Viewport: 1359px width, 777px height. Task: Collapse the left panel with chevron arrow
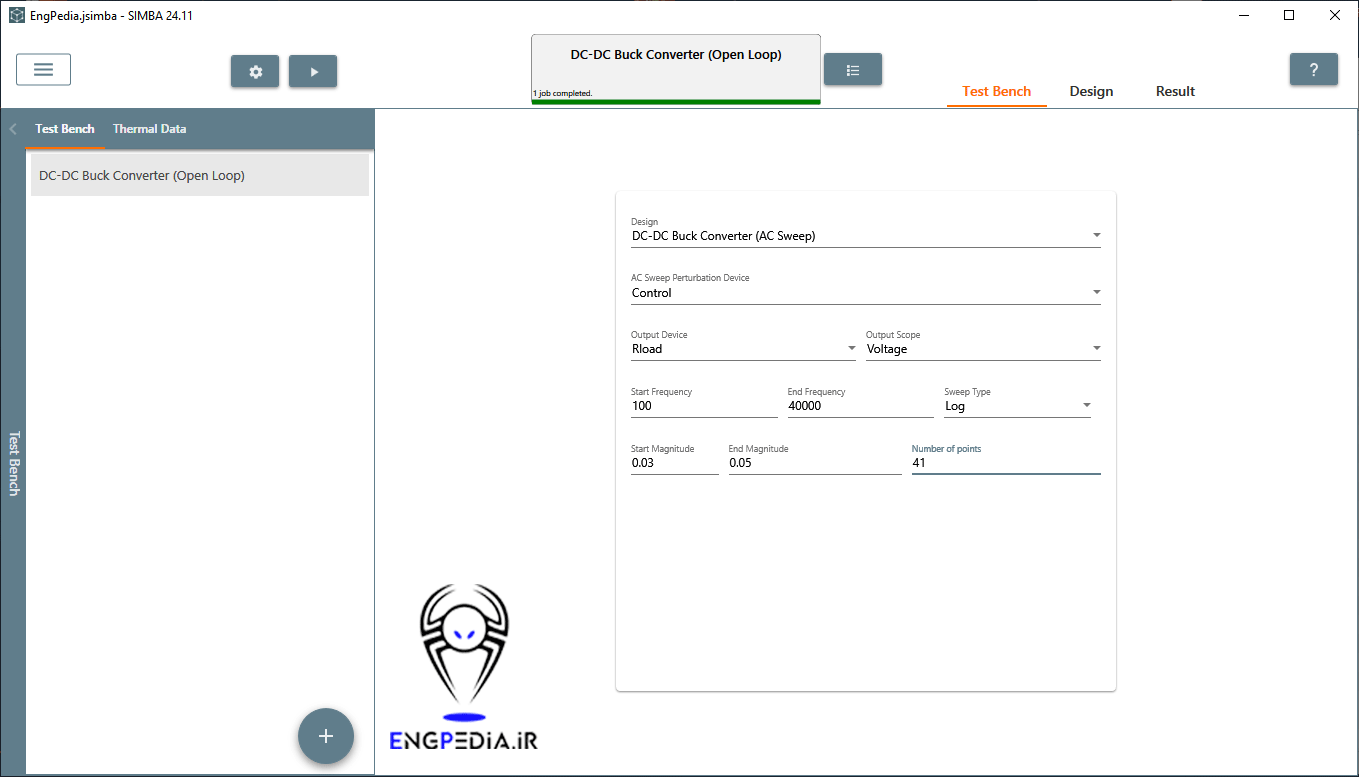pos(13,129)
